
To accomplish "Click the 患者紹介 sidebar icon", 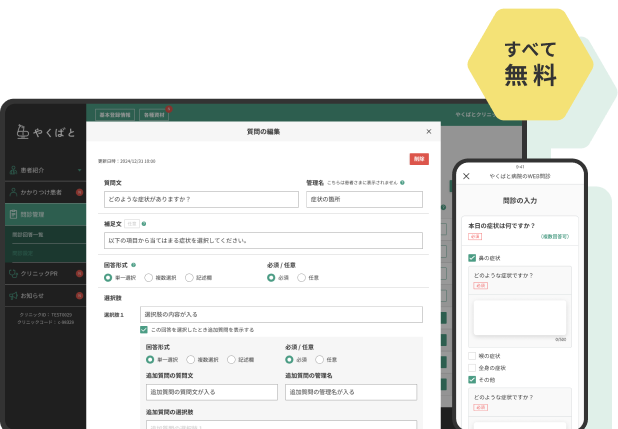I will [13, 170].
